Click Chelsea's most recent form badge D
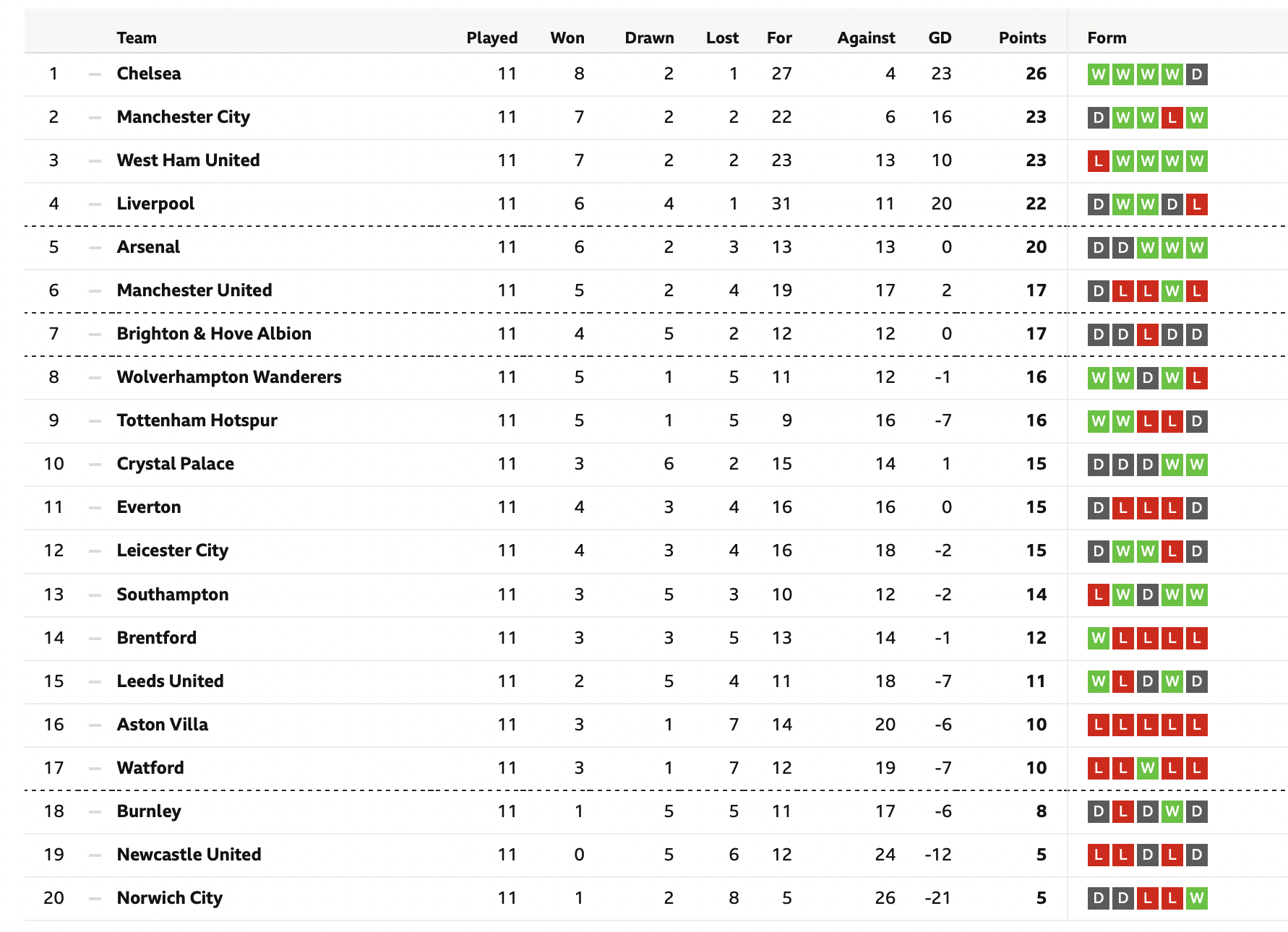 pos(1197,74)
